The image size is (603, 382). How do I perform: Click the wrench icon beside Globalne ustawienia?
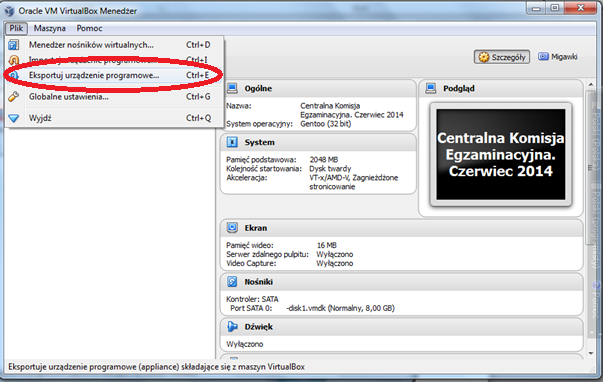(x=14, y=97)
